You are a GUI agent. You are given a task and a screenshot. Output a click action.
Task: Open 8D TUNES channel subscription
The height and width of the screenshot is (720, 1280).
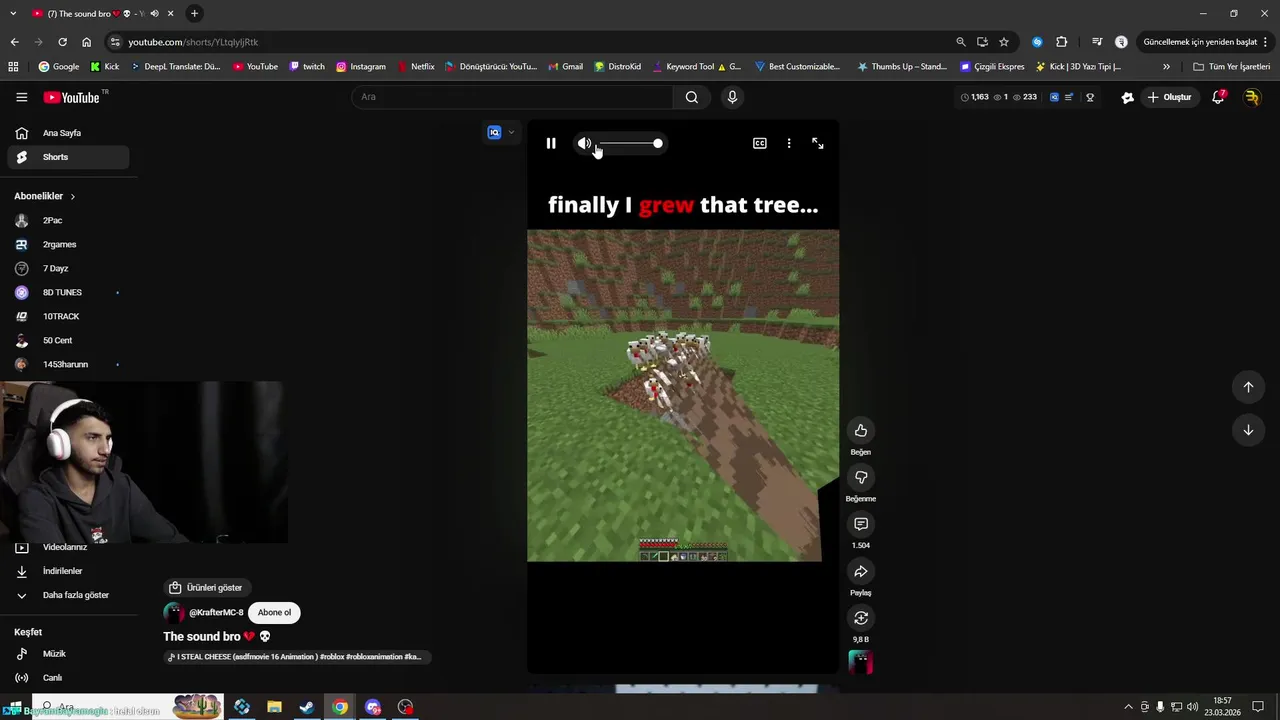point(68,292)
